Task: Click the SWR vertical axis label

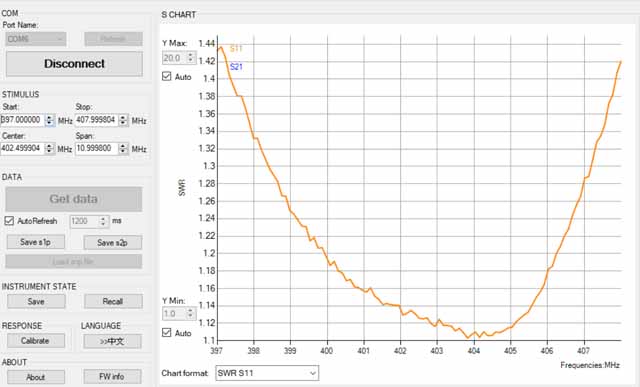Action: click(182, 187)
